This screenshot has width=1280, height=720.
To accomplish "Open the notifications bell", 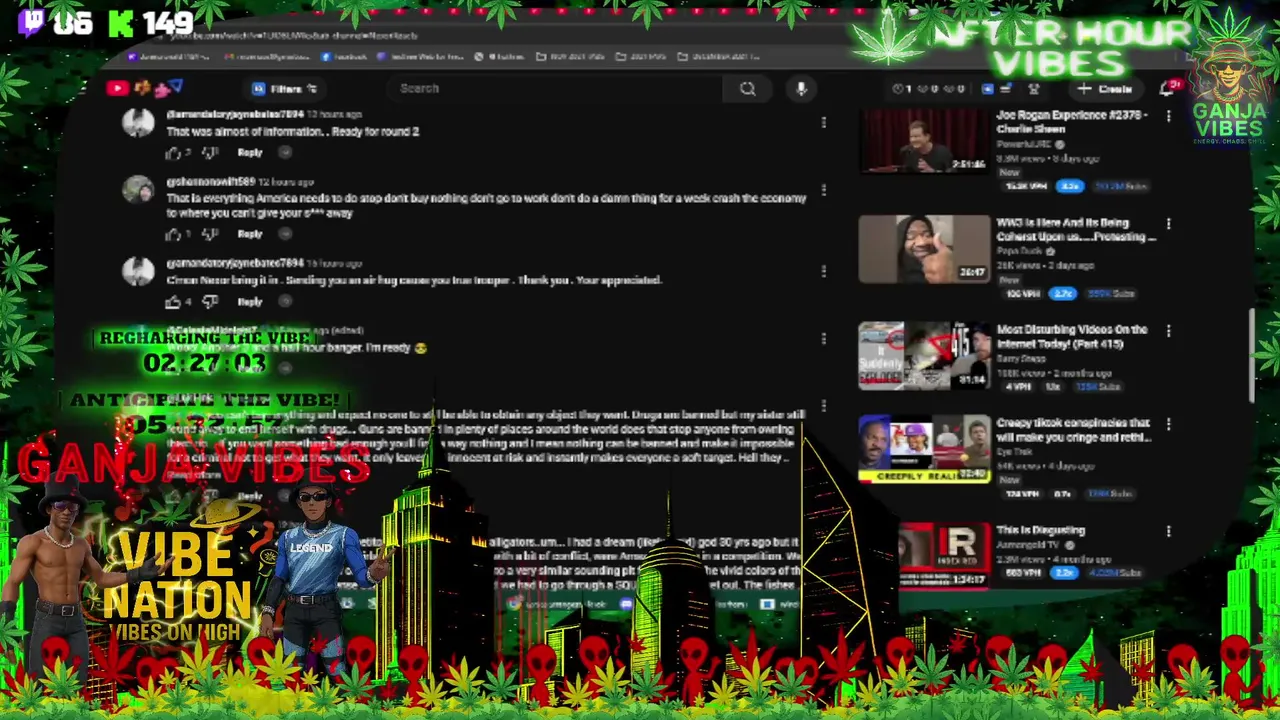I will coord(1166,89).
